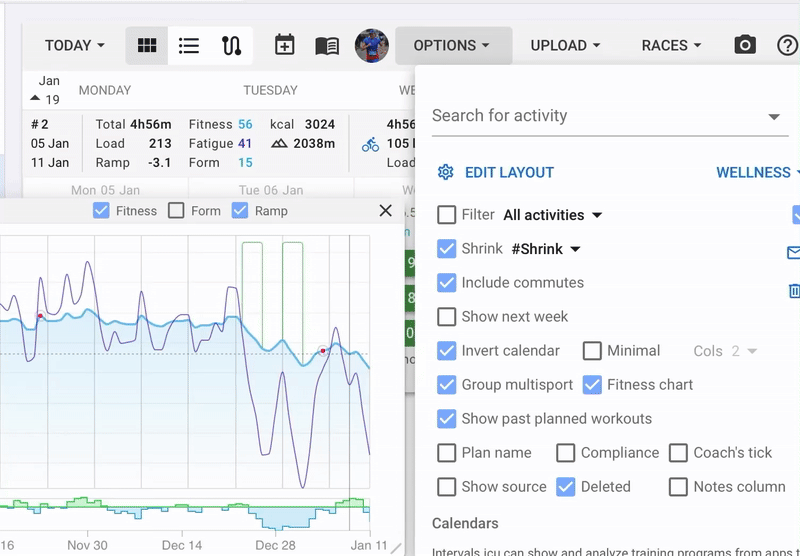The width and height of the screenshot is (800, 556).
Task: Uncheck Fitness chart option
Action: (592, 385)
